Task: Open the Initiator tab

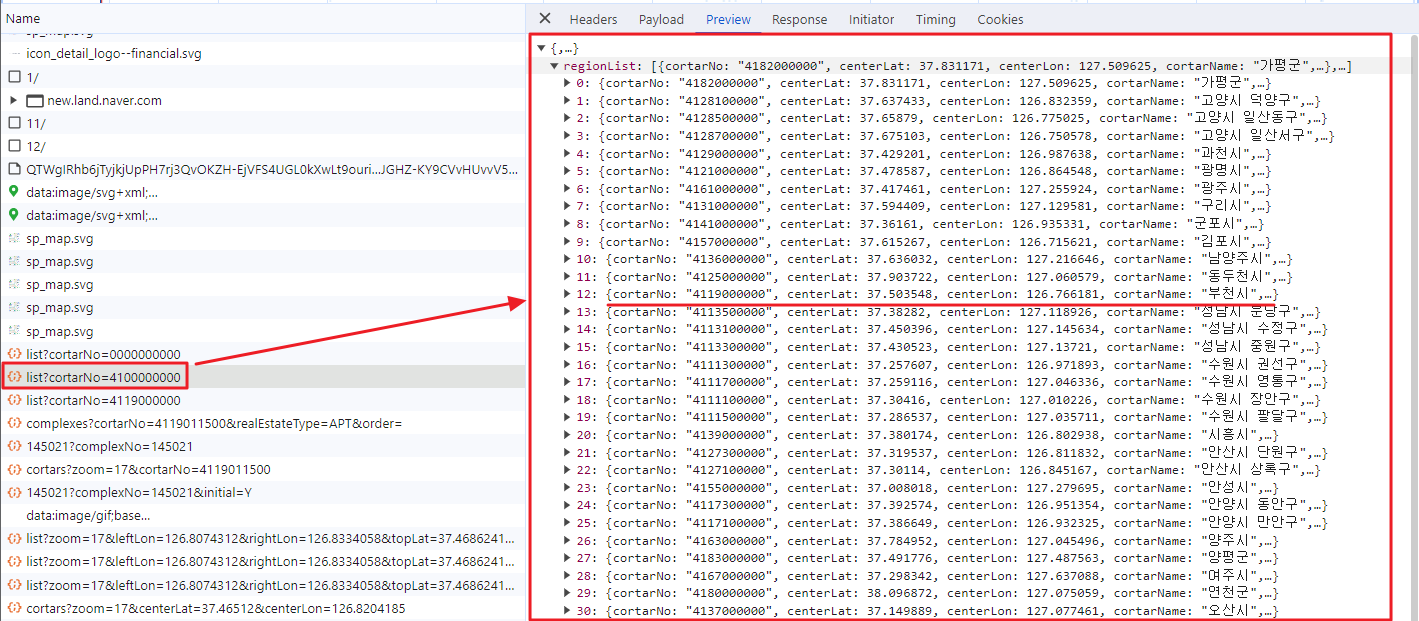Action: click(x=871, y=19)
